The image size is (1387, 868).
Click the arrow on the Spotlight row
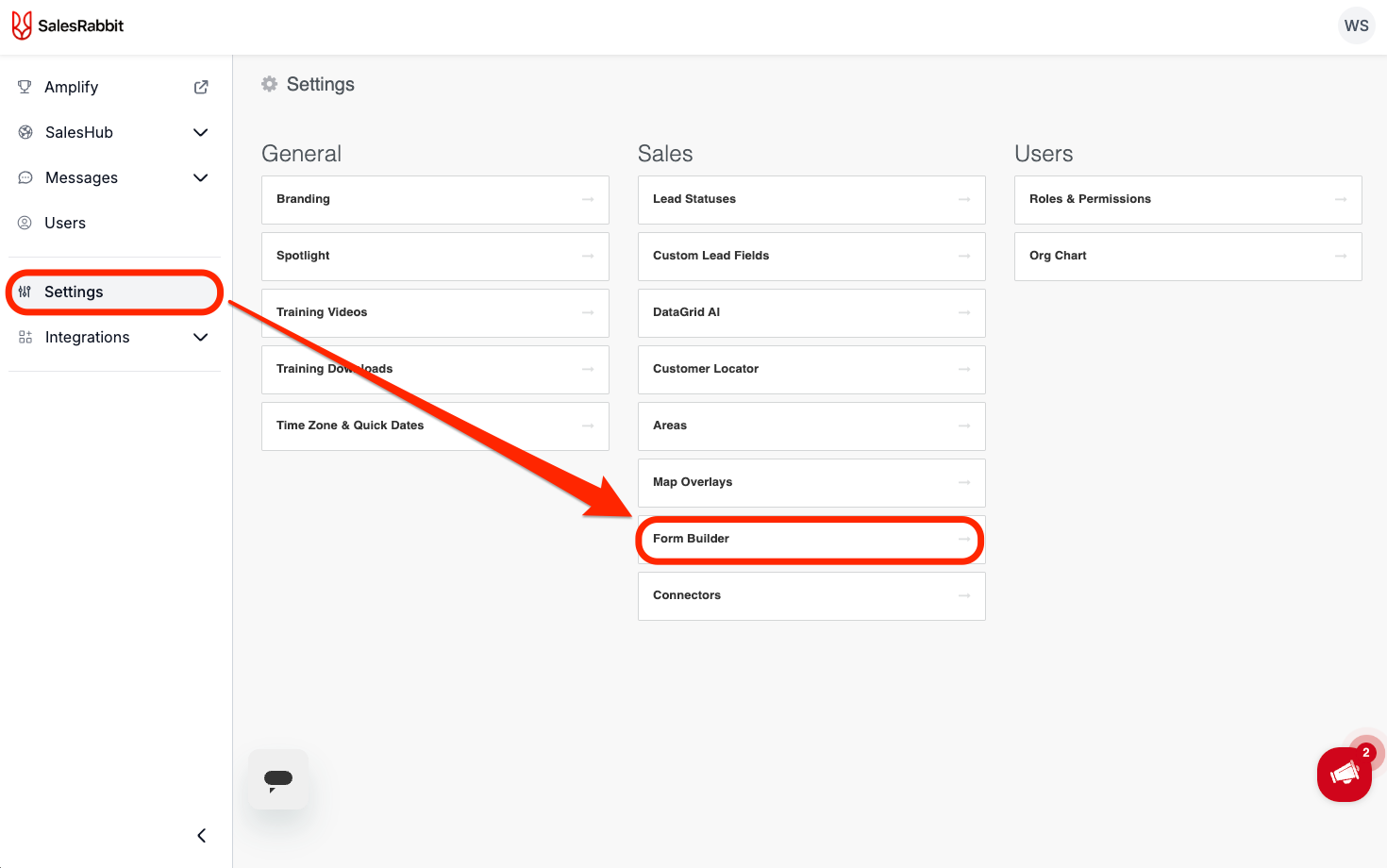coord(588,256)
